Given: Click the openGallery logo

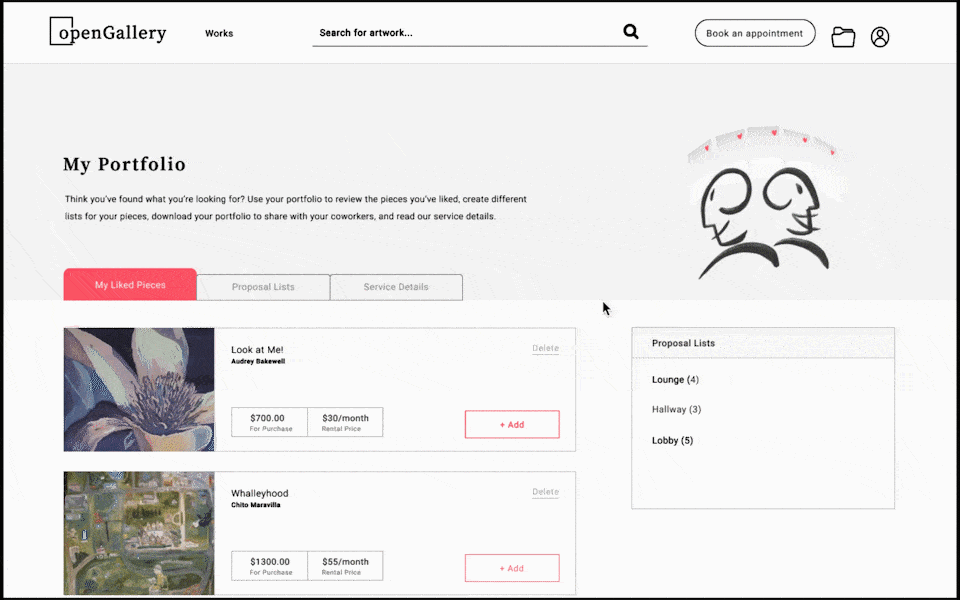Looking at the screenshot, I should coord(108,31).
